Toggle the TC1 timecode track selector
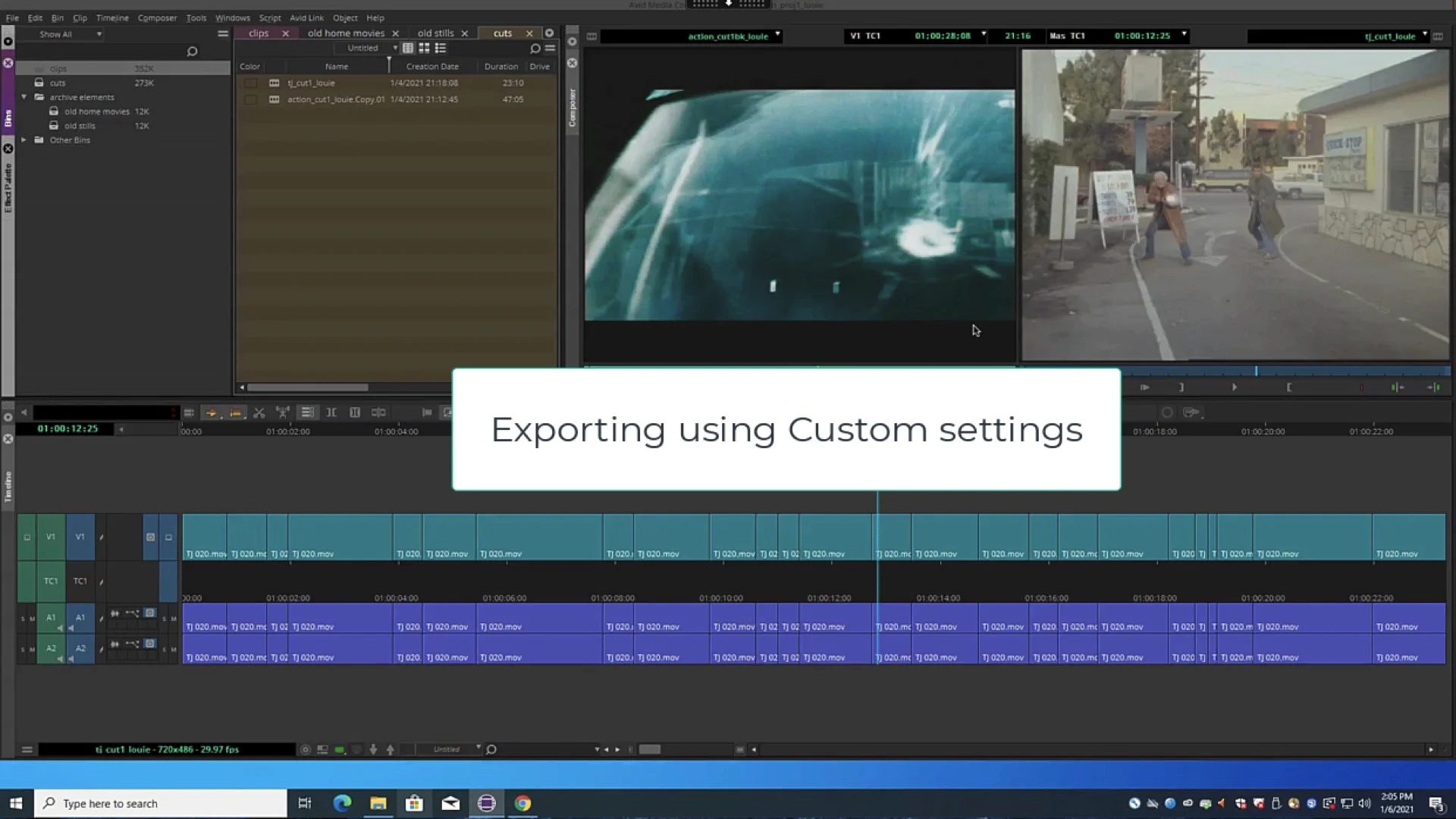This screenshot has width=1456, height=819. tap(80, 582)
